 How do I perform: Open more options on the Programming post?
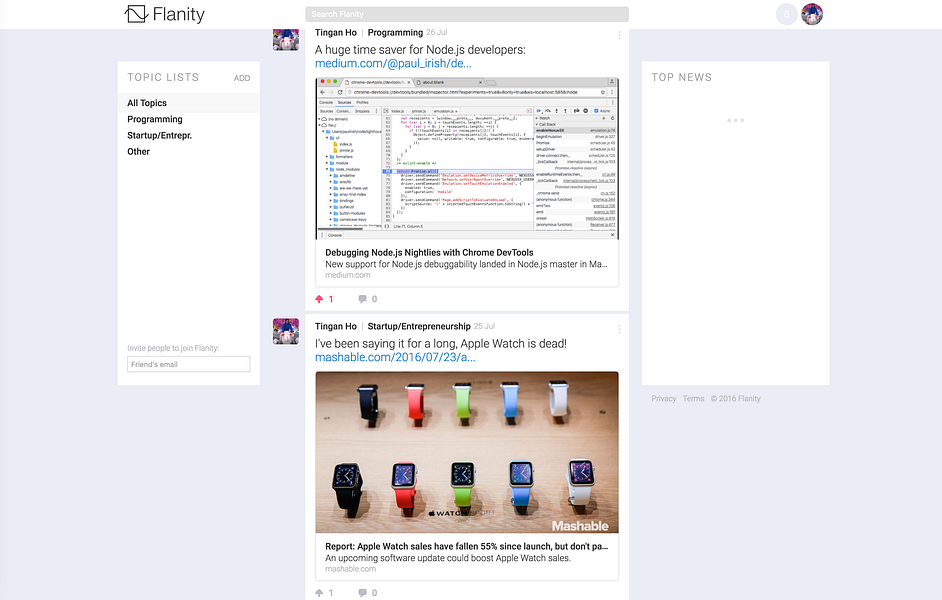(x=619, y=35)
